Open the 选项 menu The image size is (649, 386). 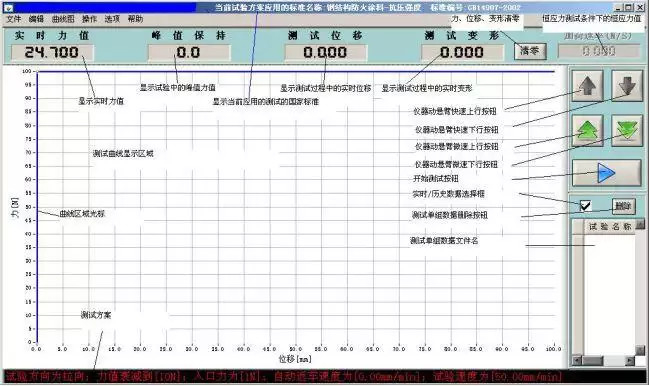click(112, 19)
